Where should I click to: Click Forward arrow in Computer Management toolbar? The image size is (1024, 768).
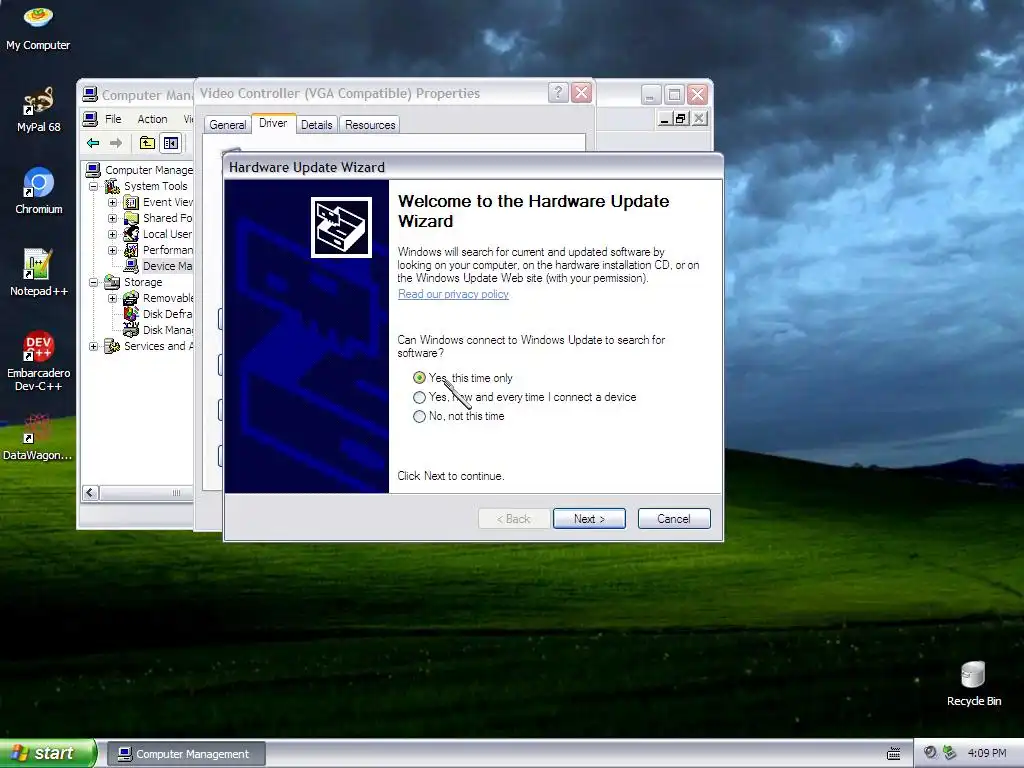[116, 143]
